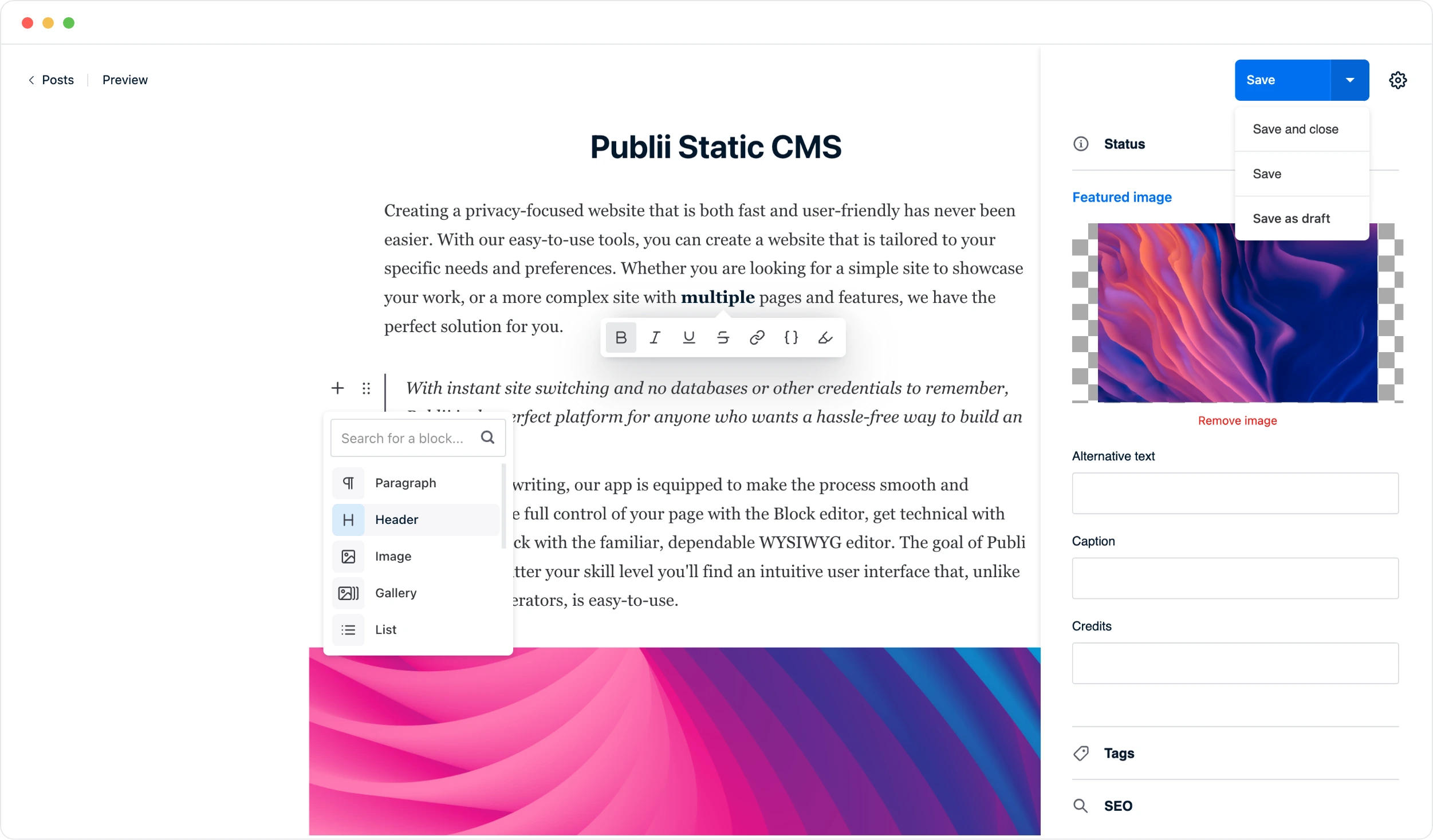This screenshot has width=1433, height=840.
Task: Click the Italic formatting icon
Action: tap(656, 337)
